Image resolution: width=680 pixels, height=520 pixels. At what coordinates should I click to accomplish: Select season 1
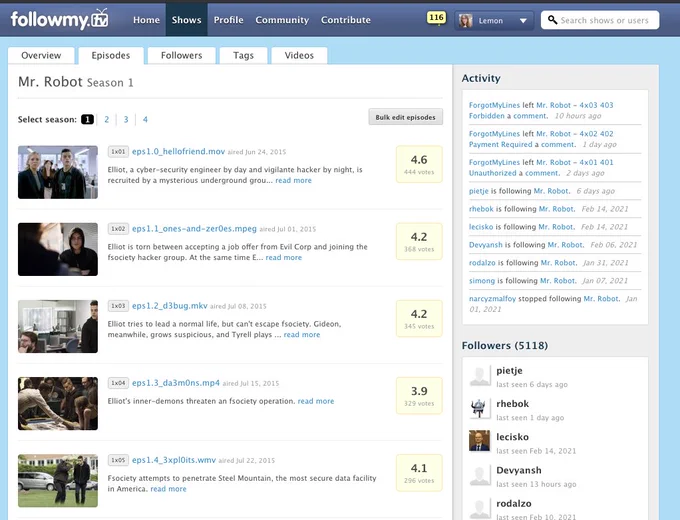[x=87, y=119]
